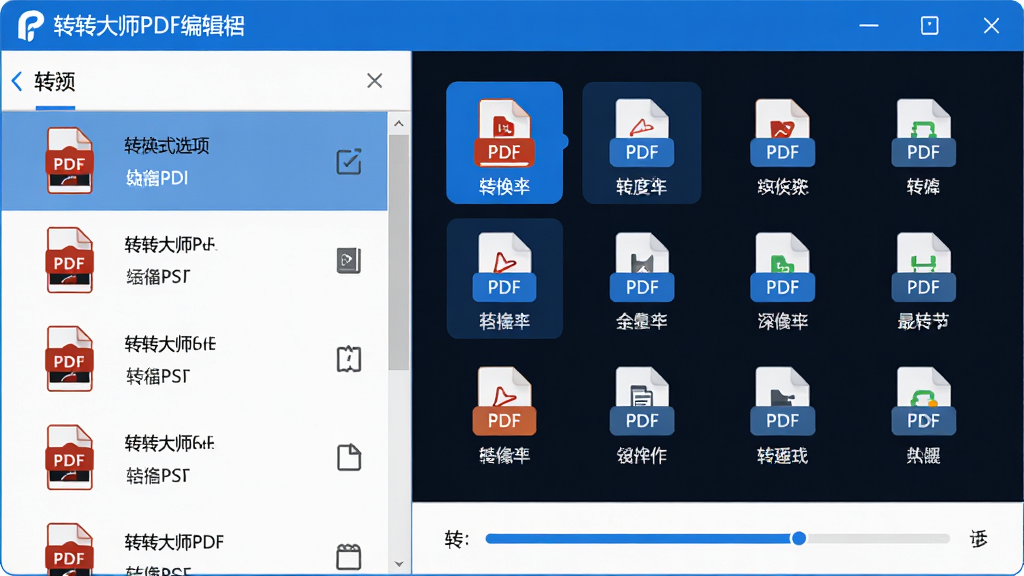This screenshot has height=576, width=1024.
Task: Click the unfilled gray part of the slider track
Action: (878, 539)
